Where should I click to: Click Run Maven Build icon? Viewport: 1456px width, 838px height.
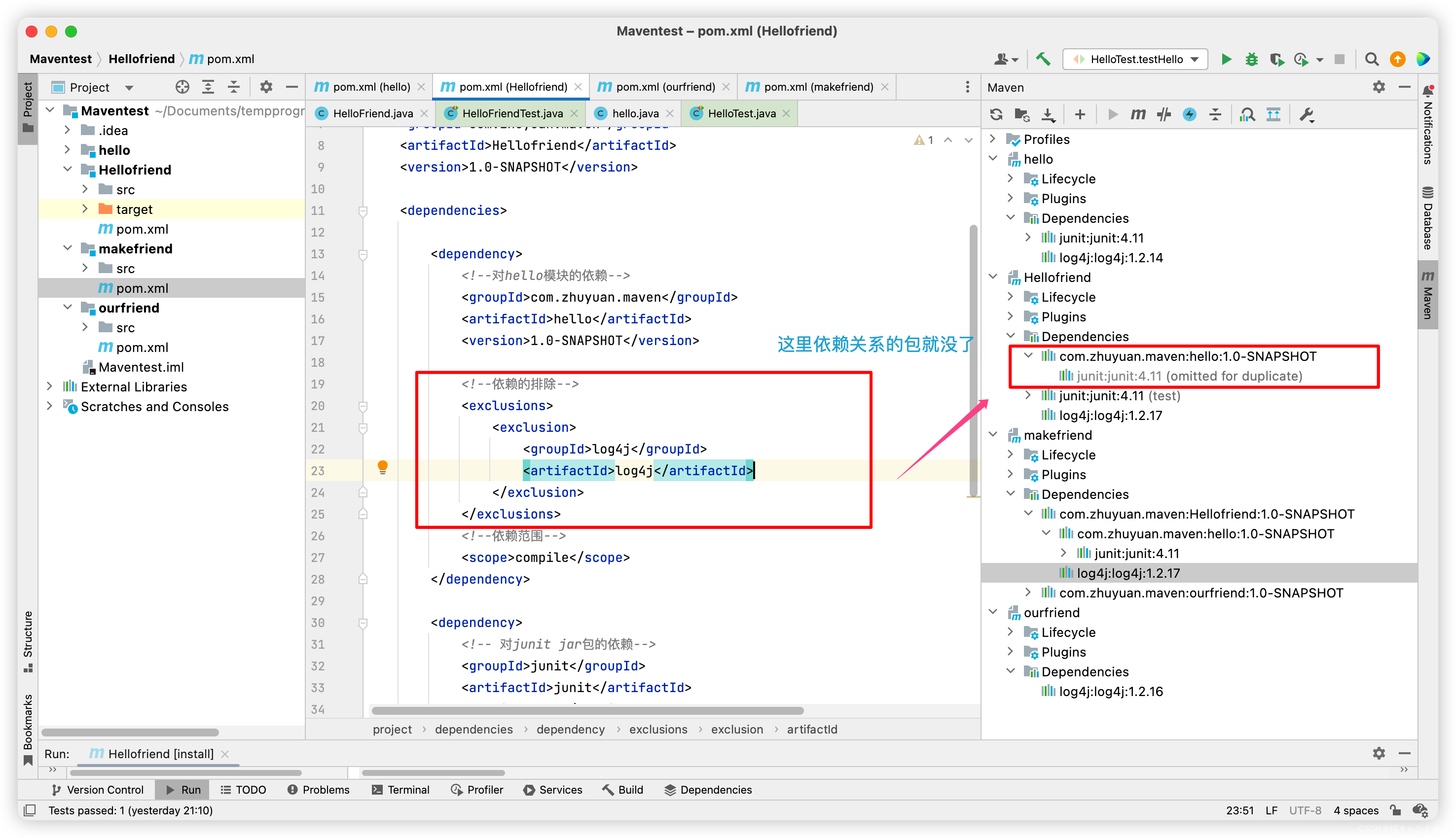pyautogui.click(x=1112, y=114)
